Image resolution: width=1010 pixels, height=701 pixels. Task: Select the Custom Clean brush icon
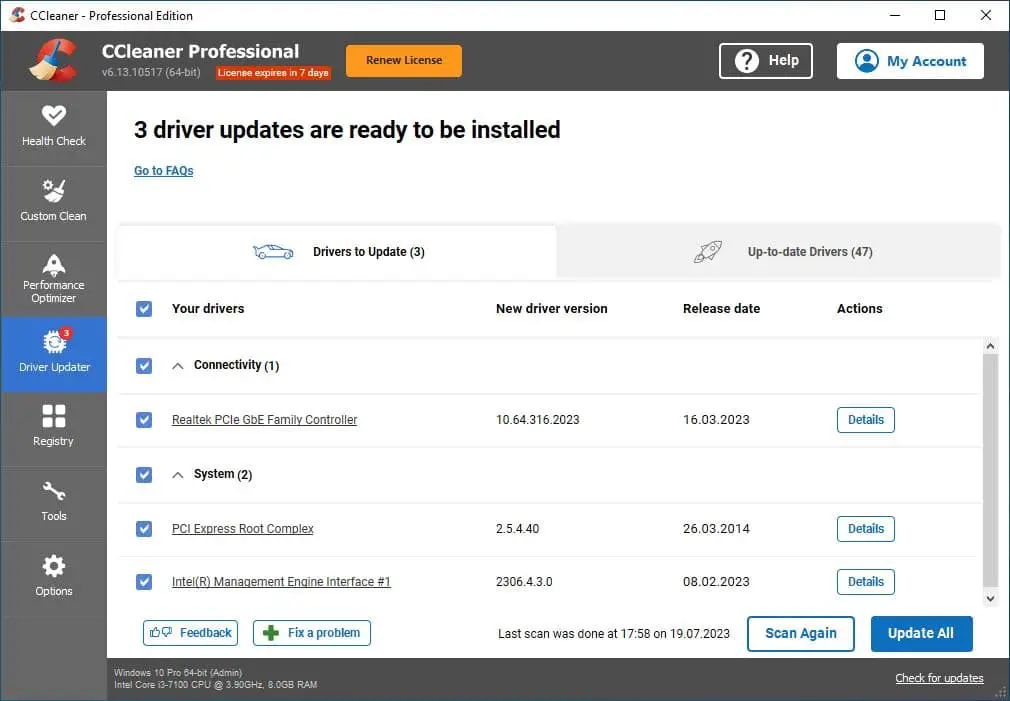point(54,191)
